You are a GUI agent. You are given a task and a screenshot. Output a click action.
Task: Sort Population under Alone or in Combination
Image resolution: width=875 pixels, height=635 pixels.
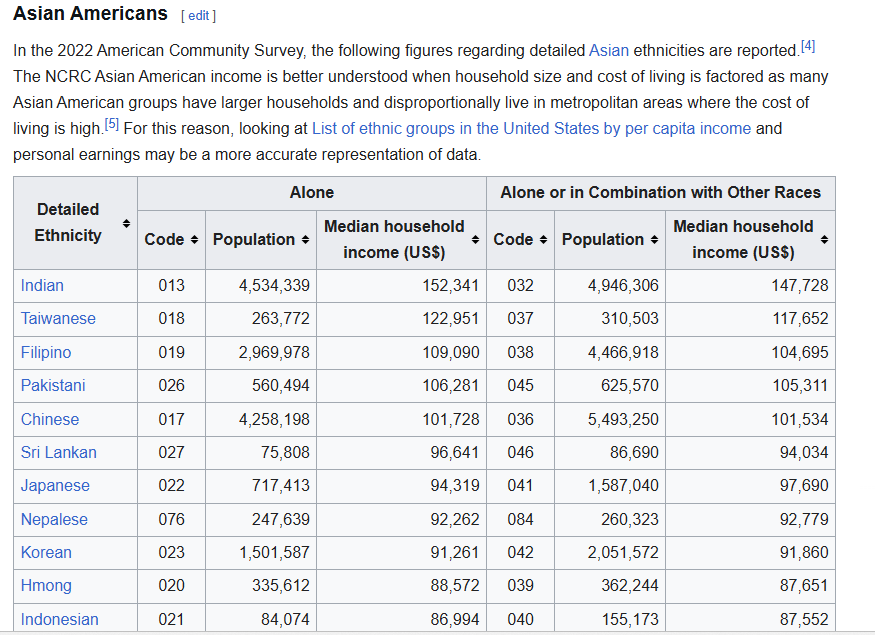click(653, 240)
